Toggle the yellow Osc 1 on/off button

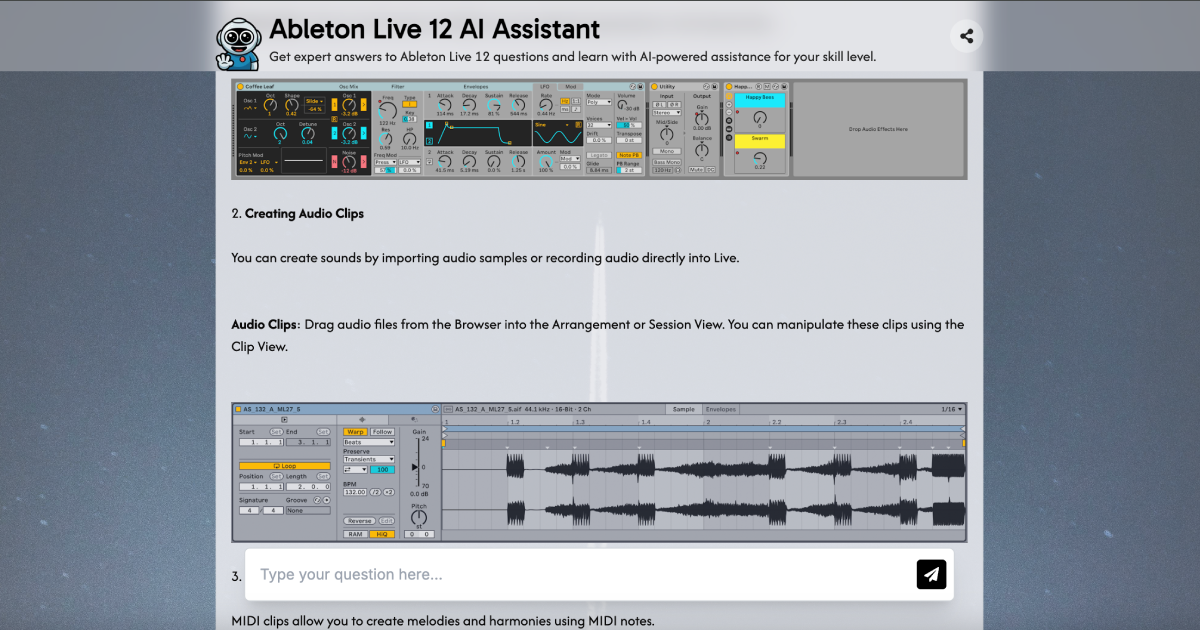[x=334, y=105]
